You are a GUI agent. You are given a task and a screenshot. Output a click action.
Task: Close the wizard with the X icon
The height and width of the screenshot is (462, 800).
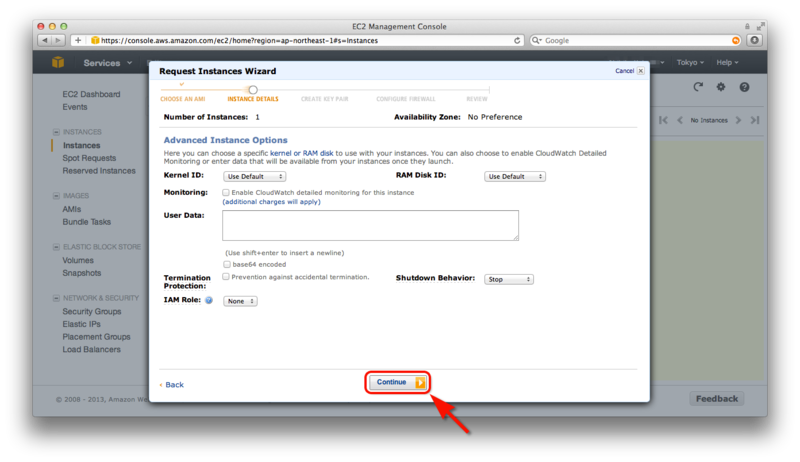point(641,71)
